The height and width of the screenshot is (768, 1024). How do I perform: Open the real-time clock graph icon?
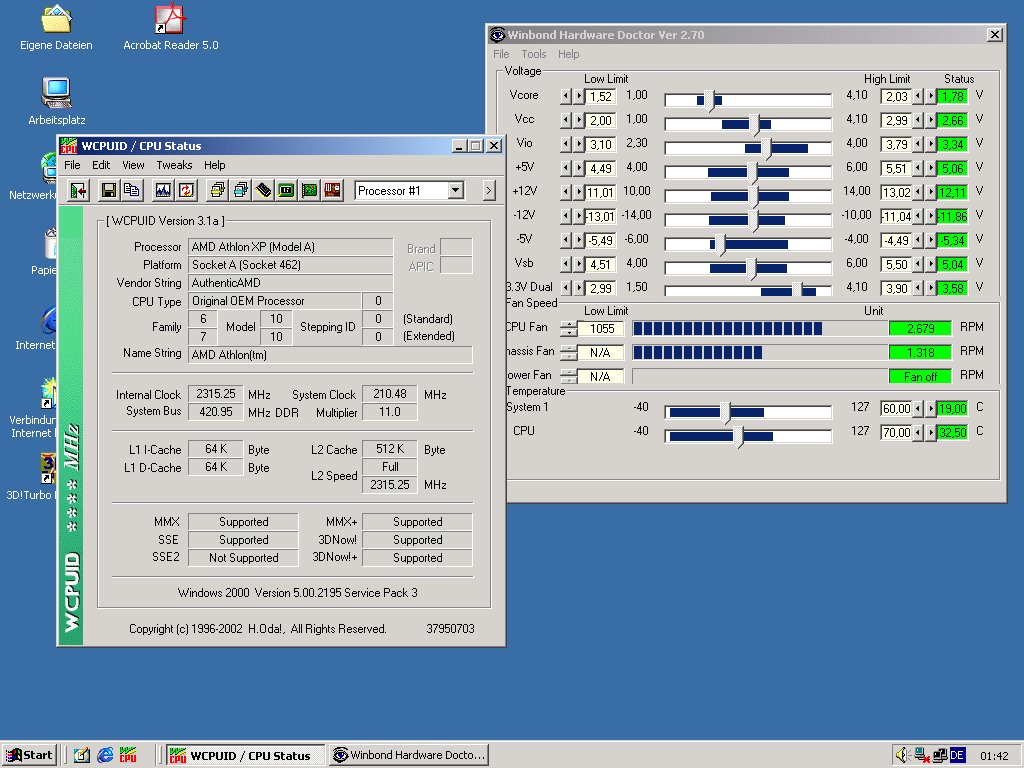[163, 190]
